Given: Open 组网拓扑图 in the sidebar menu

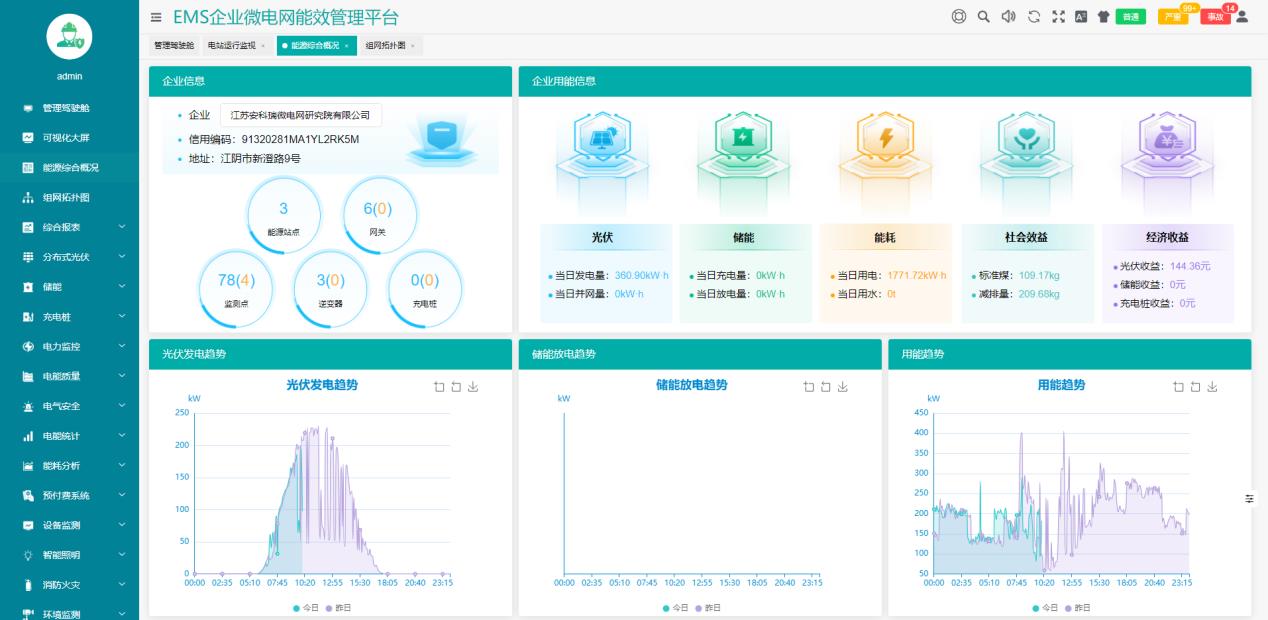Looking at the screenshot, I should (66, 197).
